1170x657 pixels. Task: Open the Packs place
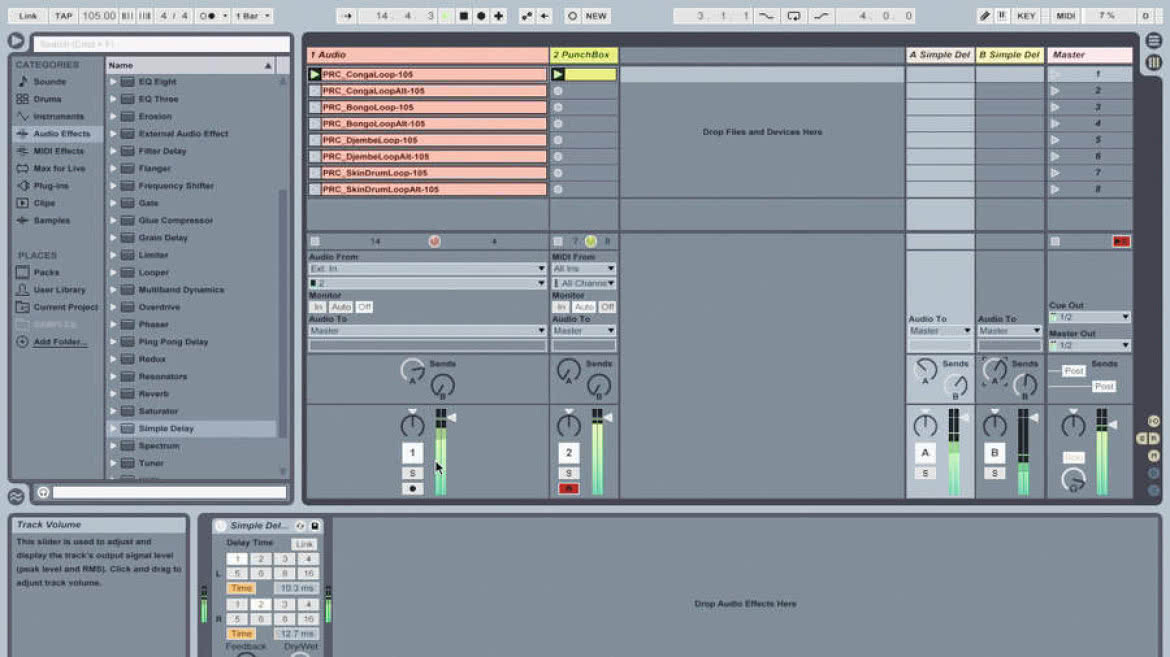46,273
